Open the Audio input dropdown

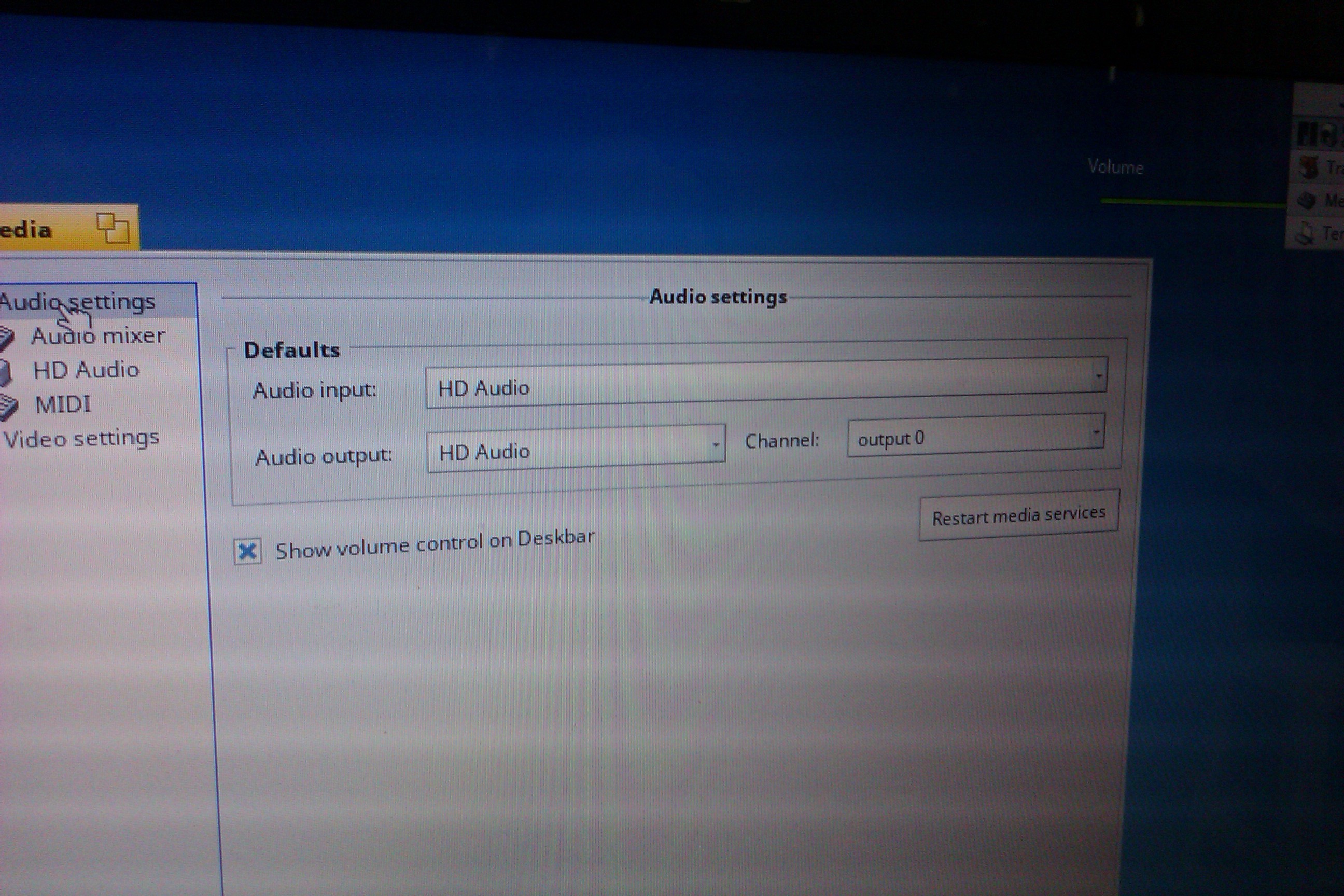[x=766, y=382]
